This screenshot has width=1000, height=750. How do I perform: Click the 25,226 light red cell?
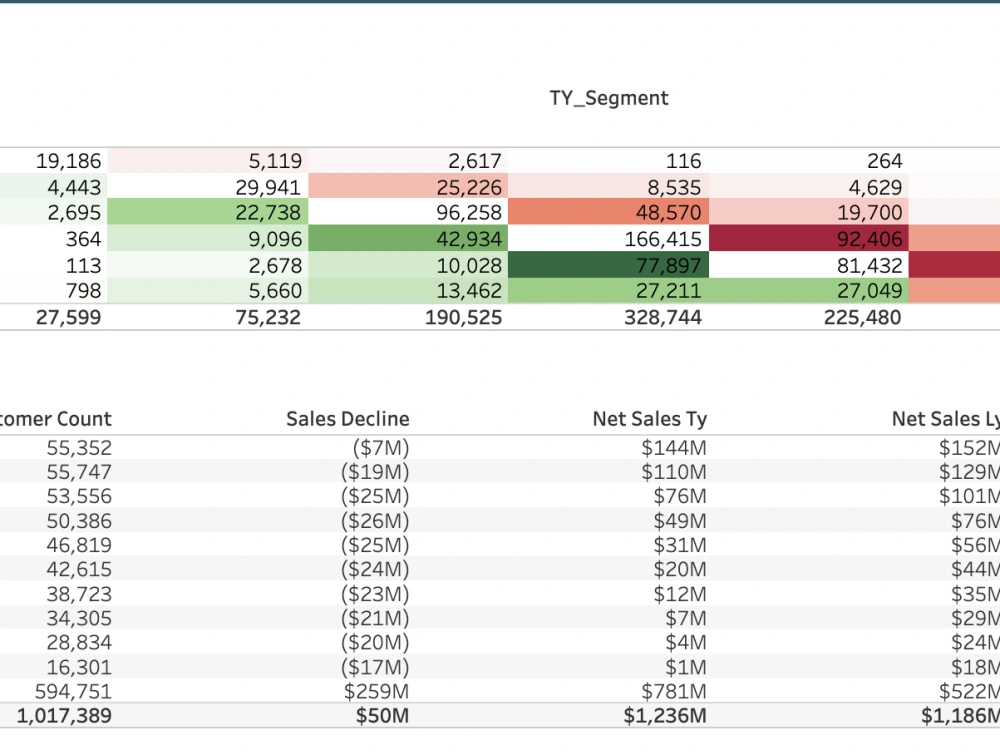click(x=408, y=186)
